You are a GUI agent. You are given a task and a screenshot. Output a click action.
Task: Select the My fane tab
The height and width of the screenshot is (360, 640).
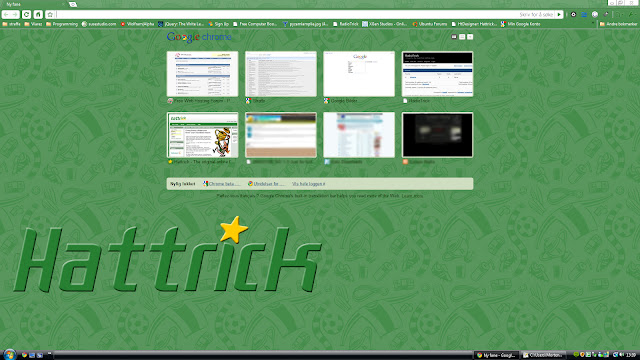coord(33,4)
